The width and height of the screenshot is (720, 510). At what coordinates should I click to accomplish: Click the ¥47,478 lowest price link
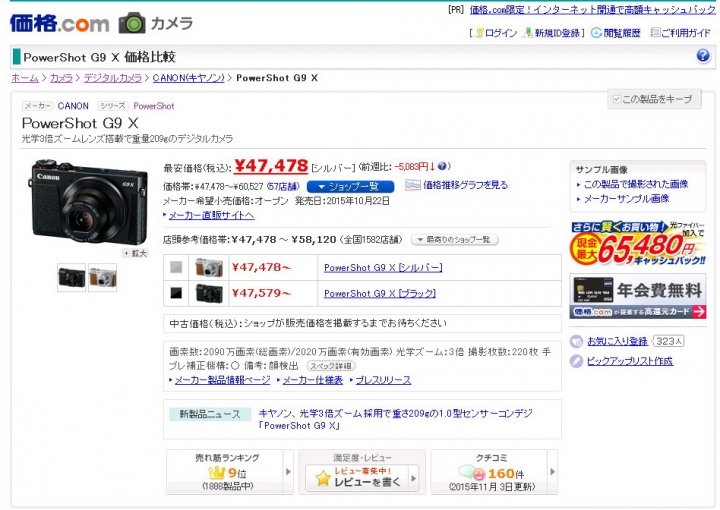pyautogui.click(x=271, y=165)
